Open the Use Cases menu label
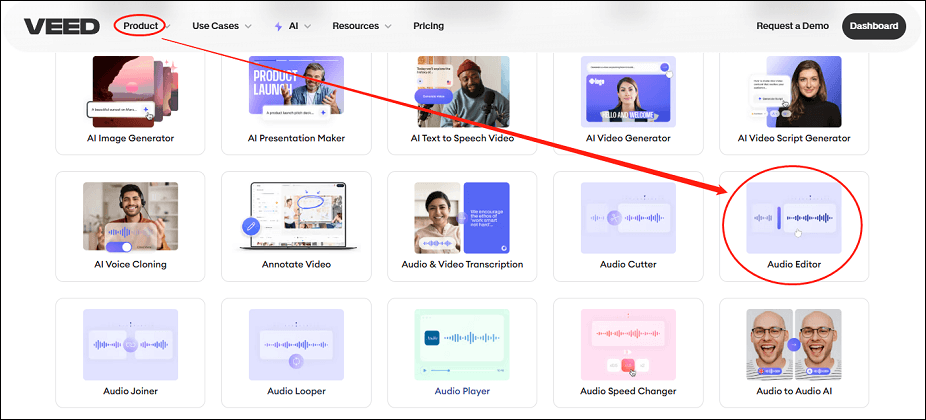926x420 pixels. [x=216, y=26]
